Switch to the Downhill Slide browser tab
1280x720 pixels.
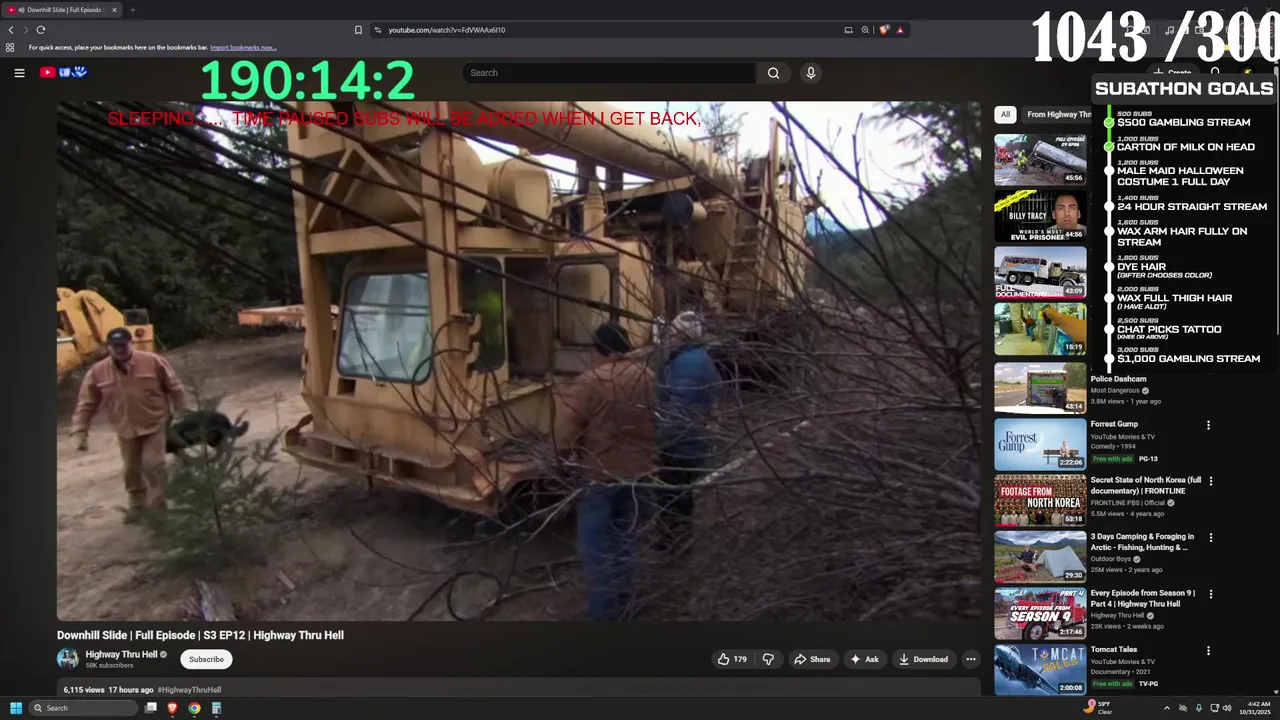click(63, 10)
